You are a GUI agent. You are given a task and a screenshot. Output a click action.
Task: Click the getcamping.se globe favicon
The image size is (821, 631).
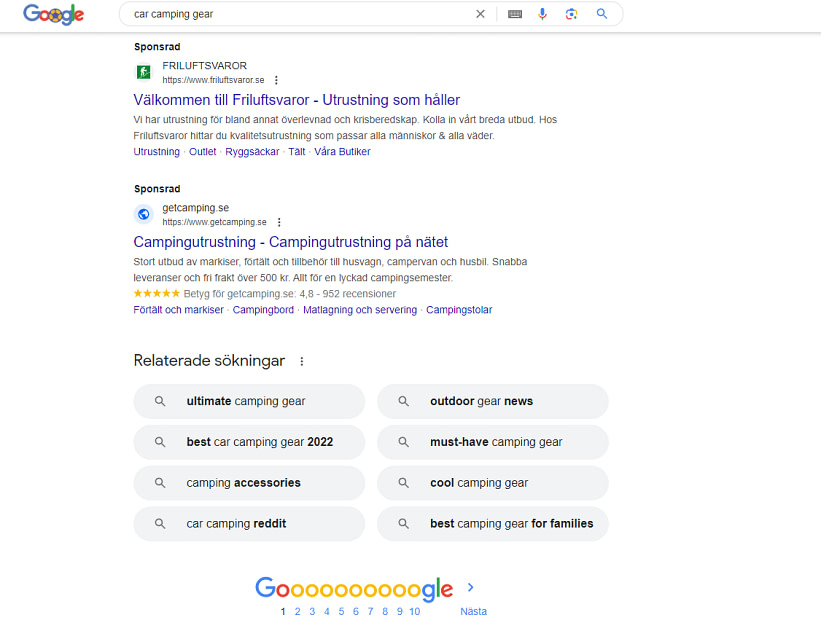[x=143, y=214]
